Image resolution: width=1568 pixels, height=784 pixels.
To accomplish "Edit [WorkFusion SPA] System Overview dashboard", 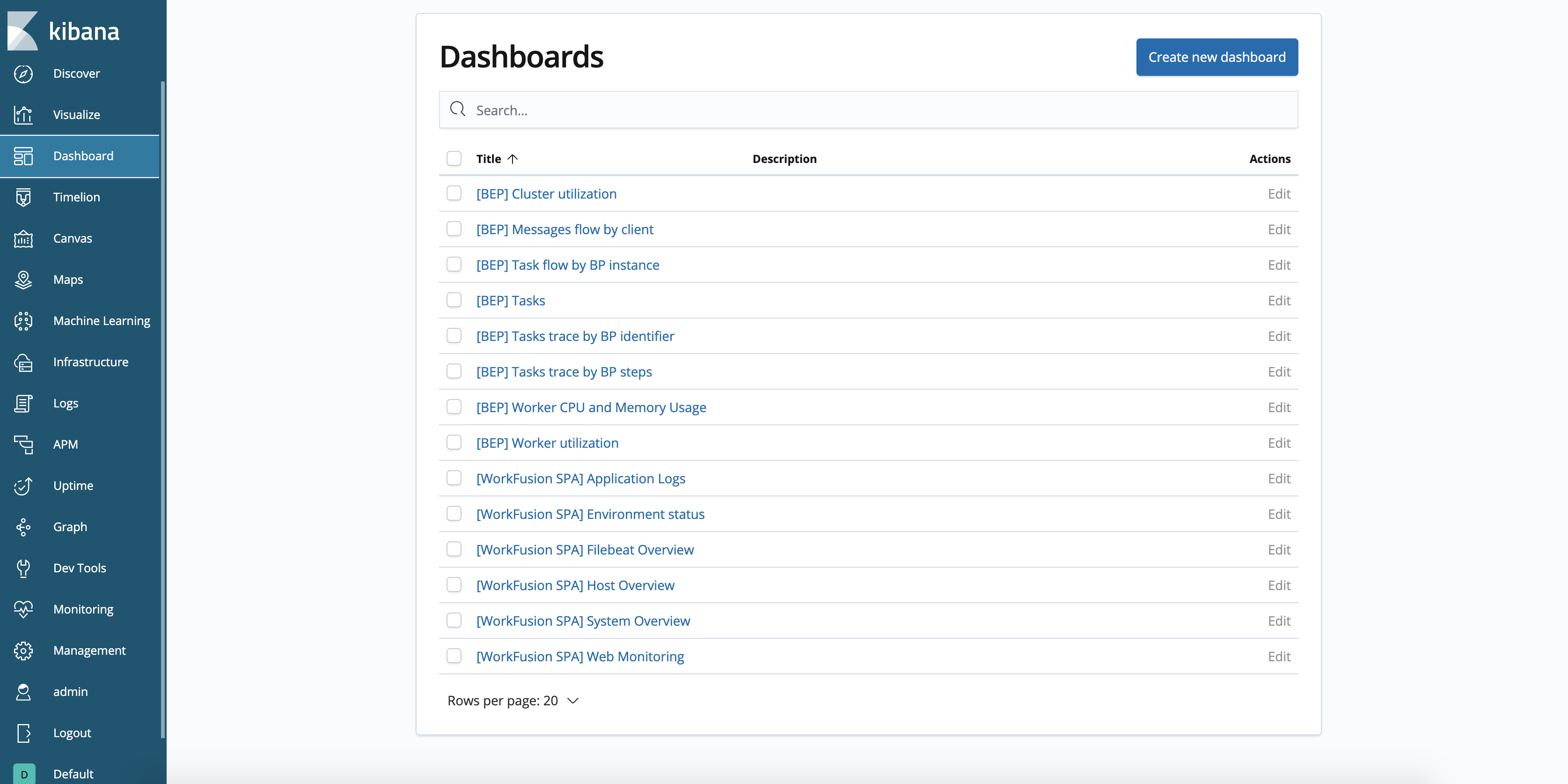I will (1279, 621).
